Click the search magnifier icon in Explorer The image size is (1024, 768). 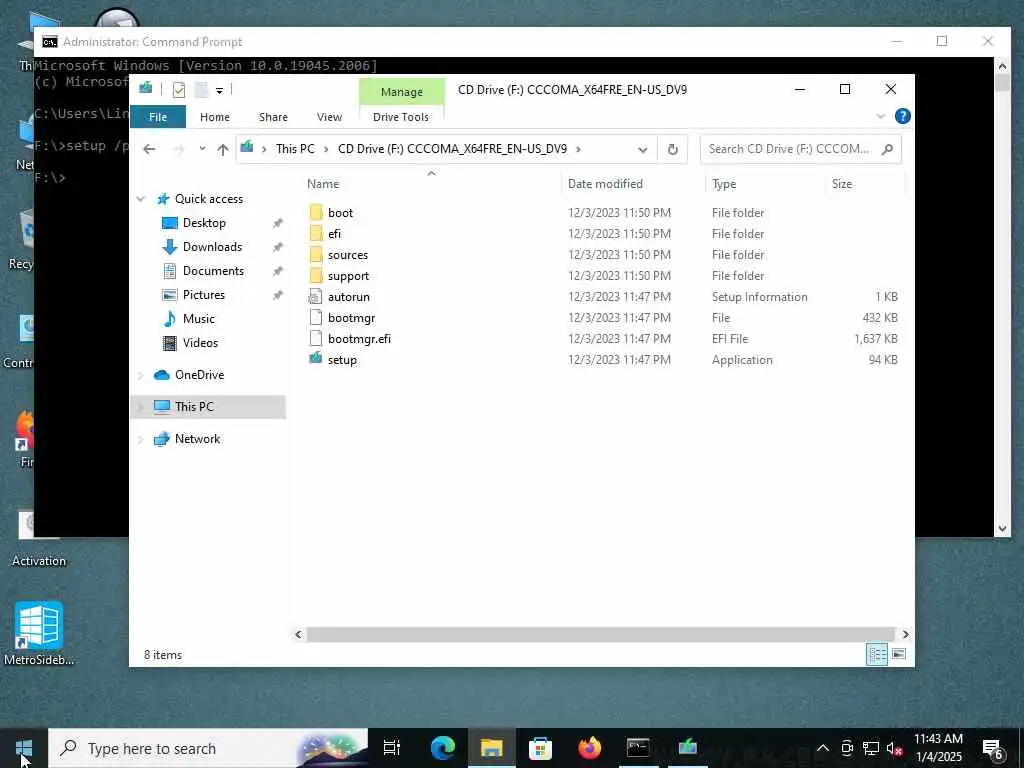click(887, 150)
